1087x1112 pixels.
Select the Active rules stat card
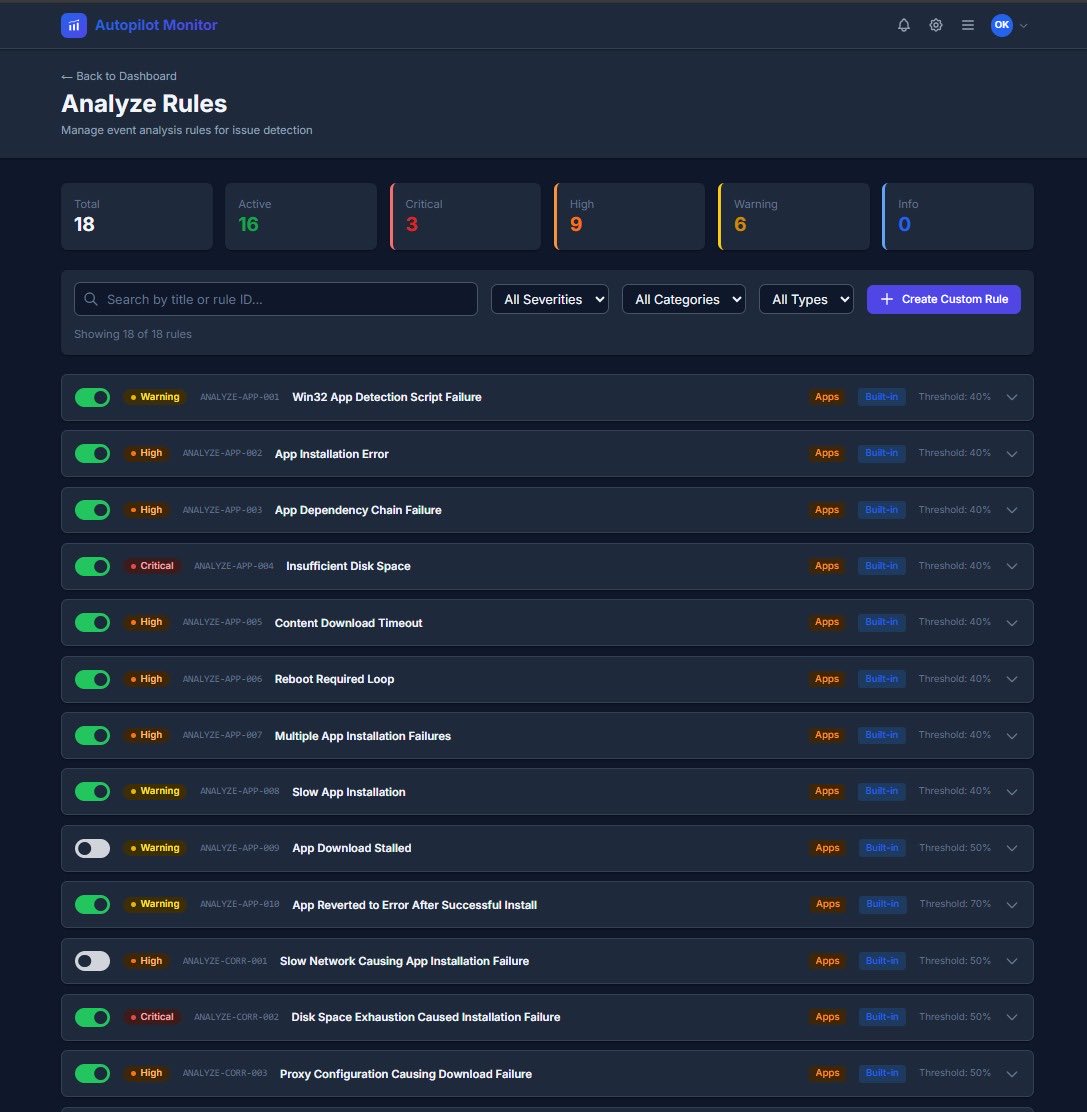tap(301, 216)
